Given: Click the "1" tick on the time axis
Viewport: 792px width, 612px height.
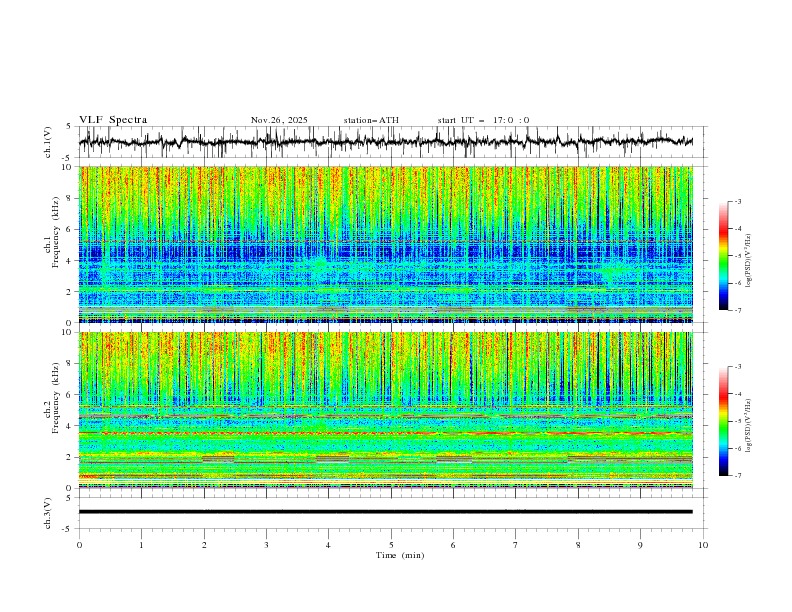Looking at the screenshot, I should click(141, 545).
